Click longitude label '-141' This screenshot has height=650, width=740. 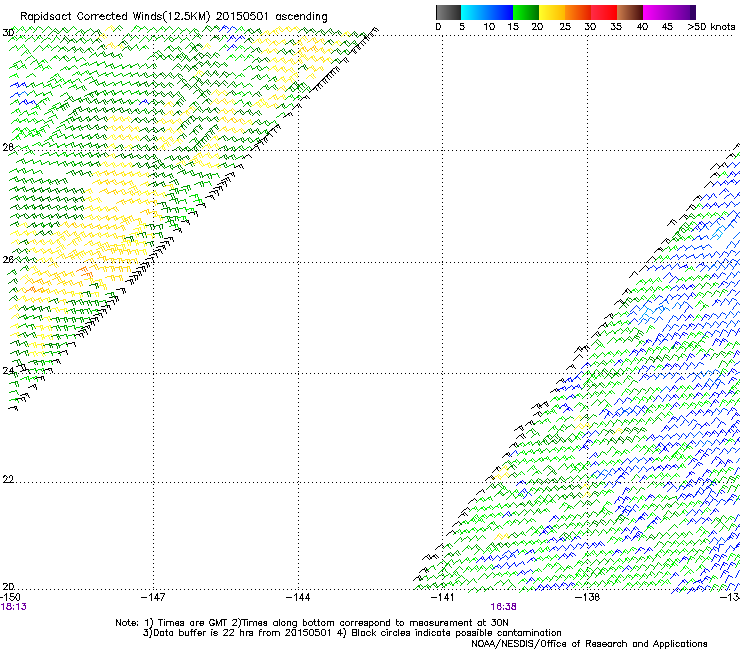443,597
